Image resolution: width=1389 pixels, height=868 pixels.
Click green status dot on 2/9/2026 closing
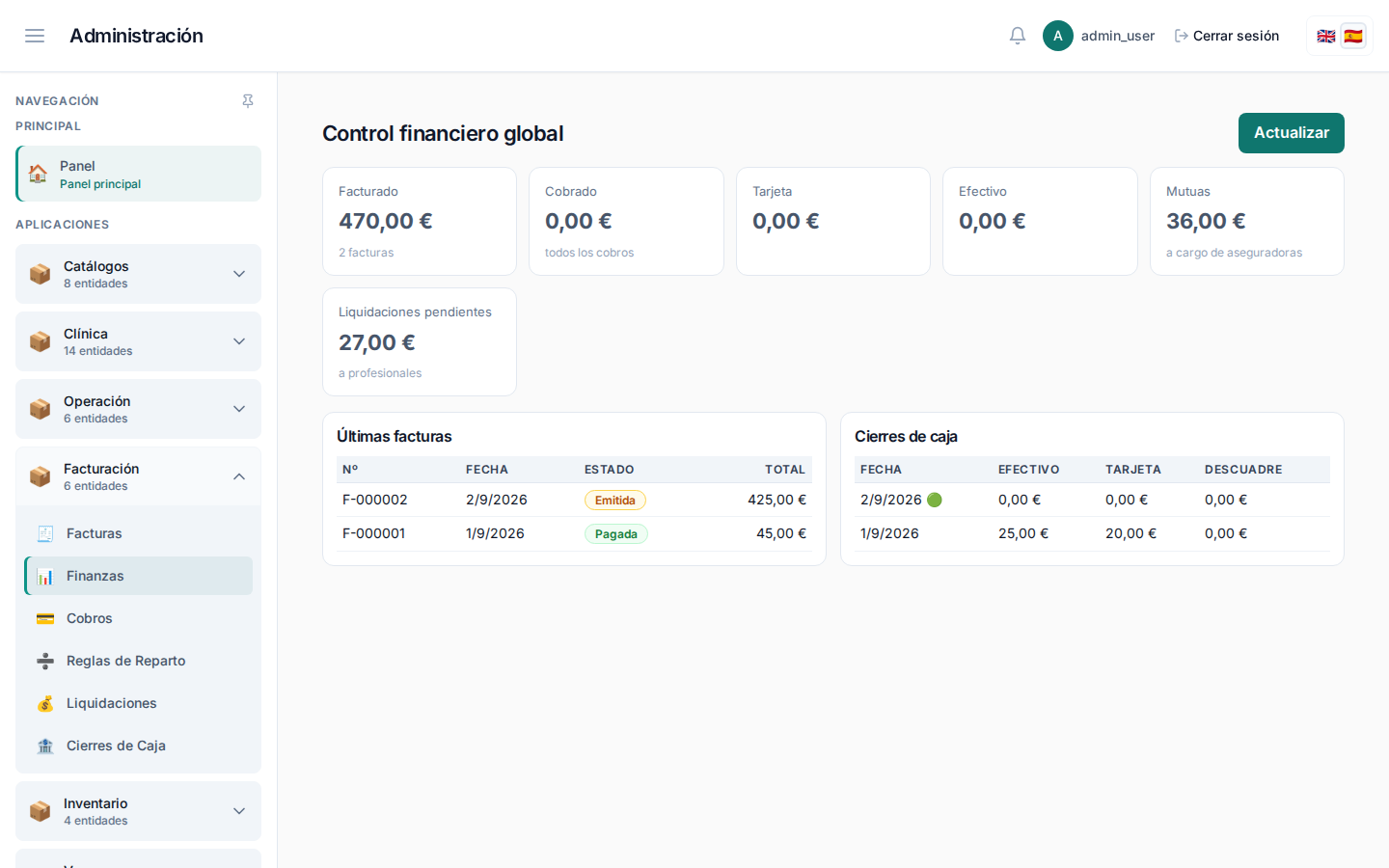(x=934, y=500)
